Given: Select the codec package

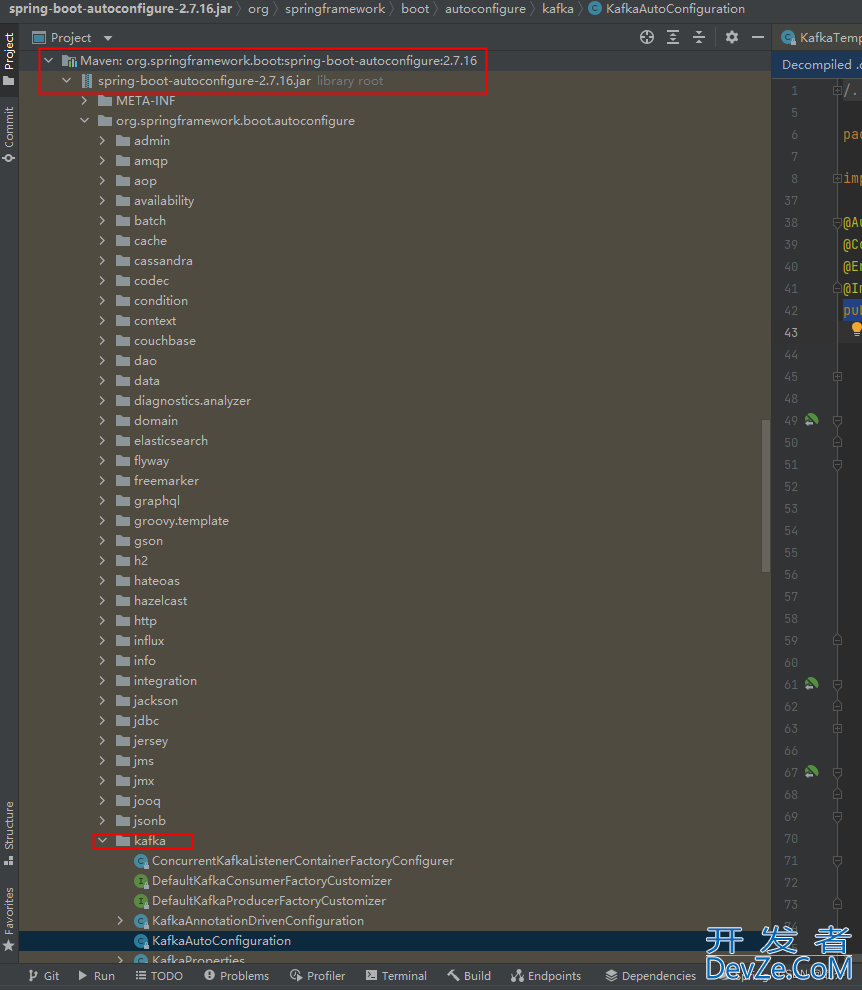Looking at the screenshot, I should pyautogui.click(x=152, y=280).
